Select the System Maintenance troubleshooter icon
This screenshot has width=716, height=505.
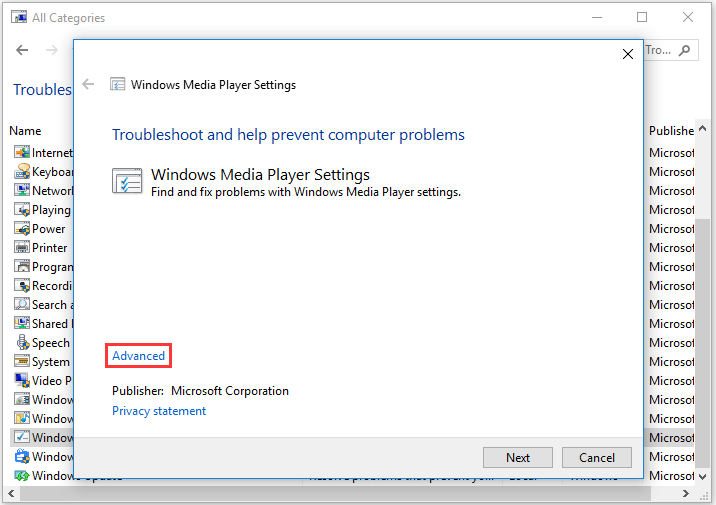click(x=21, y=361)
